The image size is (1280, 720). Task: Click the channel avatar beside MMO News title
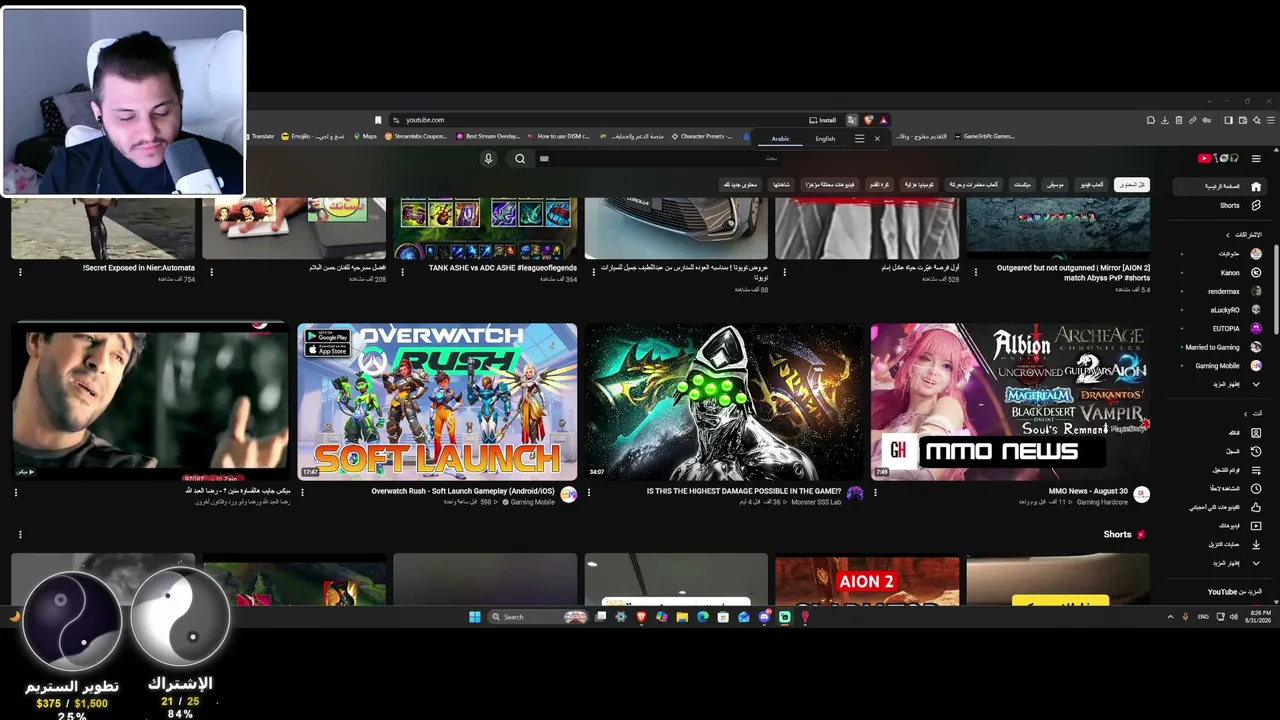tap(1141, 494)
